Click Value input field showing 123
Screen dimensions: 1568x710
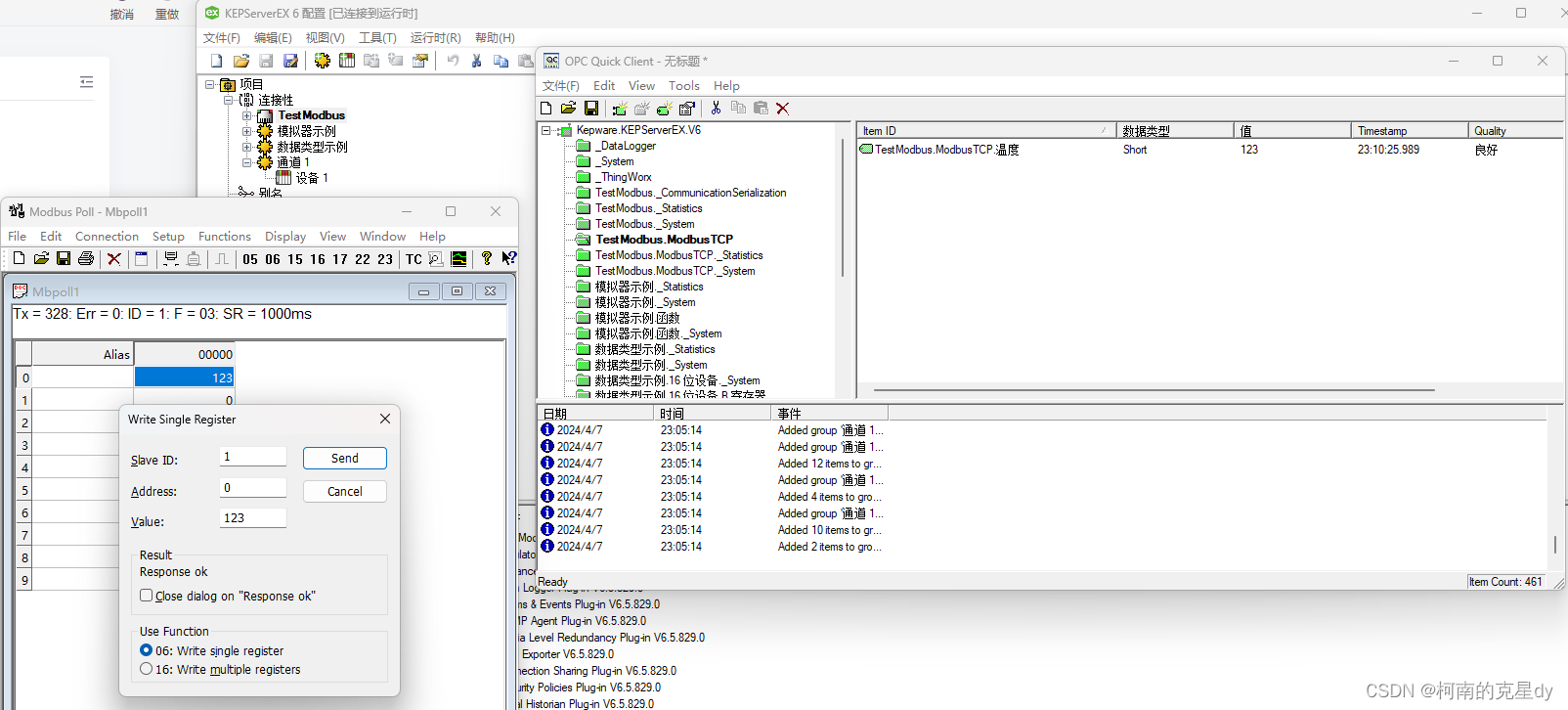click(253, 518)
